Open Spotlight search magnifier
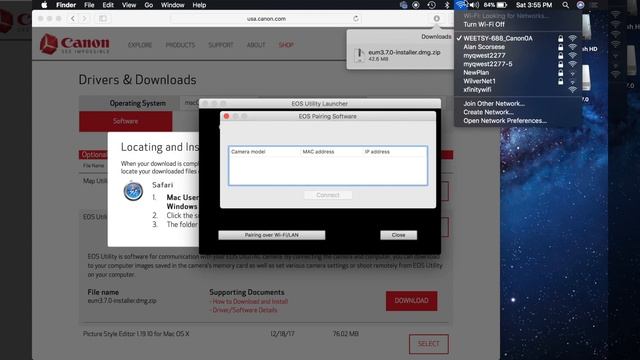640x360 pixels. click(x=565, y=5)
